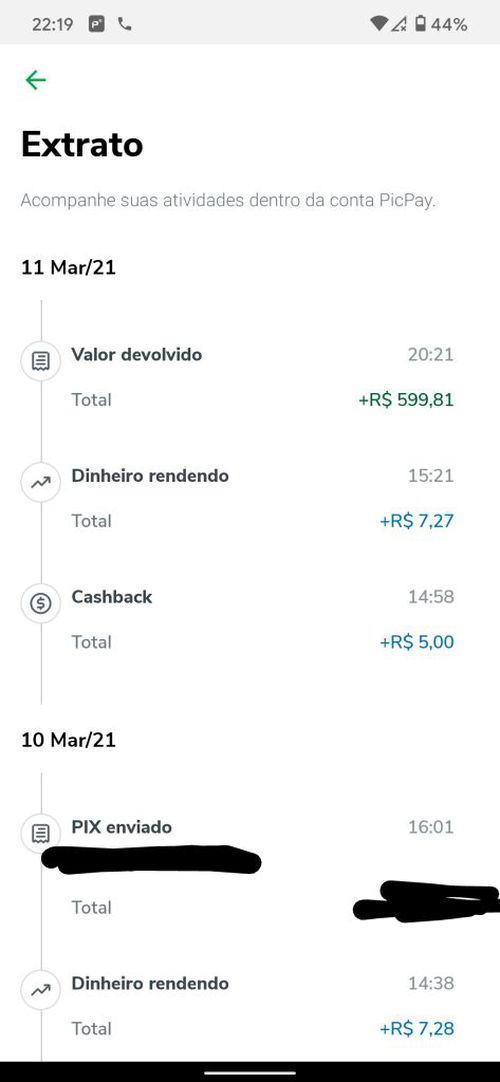Tap the +R$ 7,27 earnings amount
This screenshot has width=500, height=1082.
(x=417, y=521)
